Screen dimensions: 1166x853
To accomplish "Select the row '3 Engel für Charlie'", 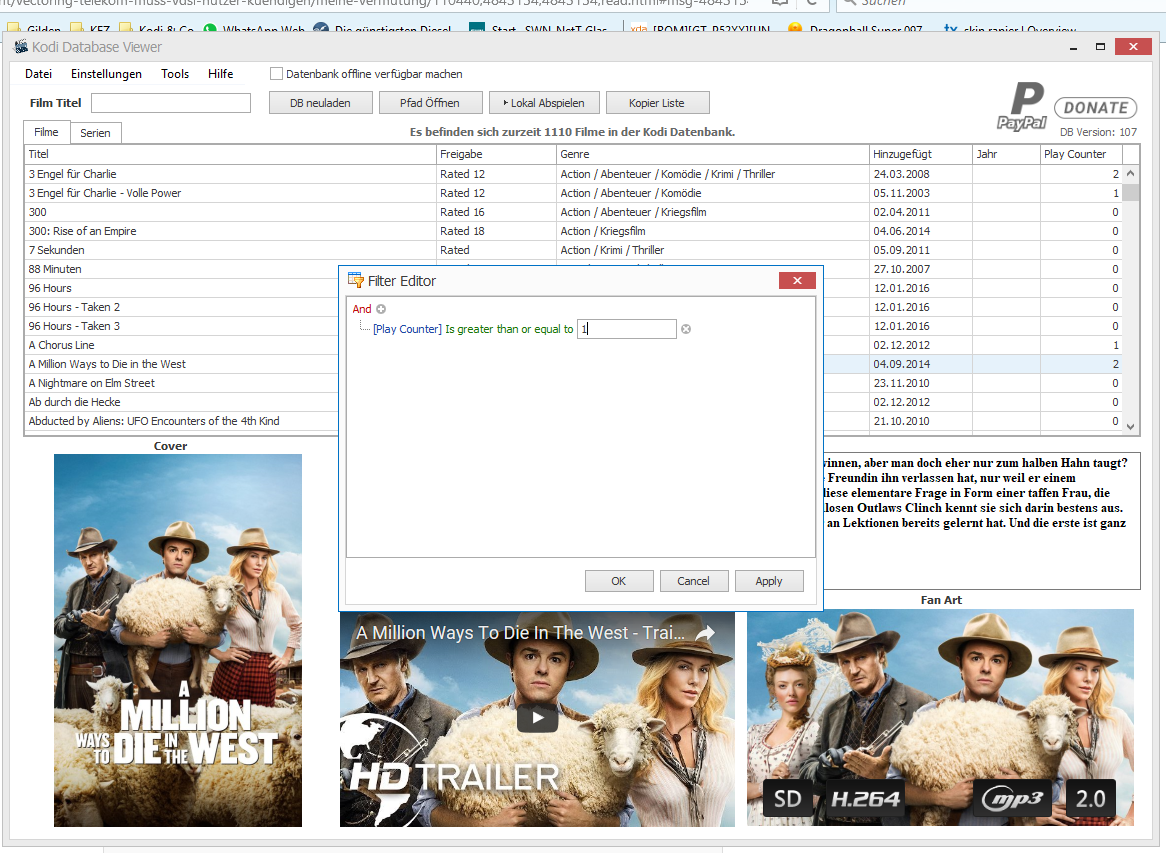I will [x=573, y=174].
